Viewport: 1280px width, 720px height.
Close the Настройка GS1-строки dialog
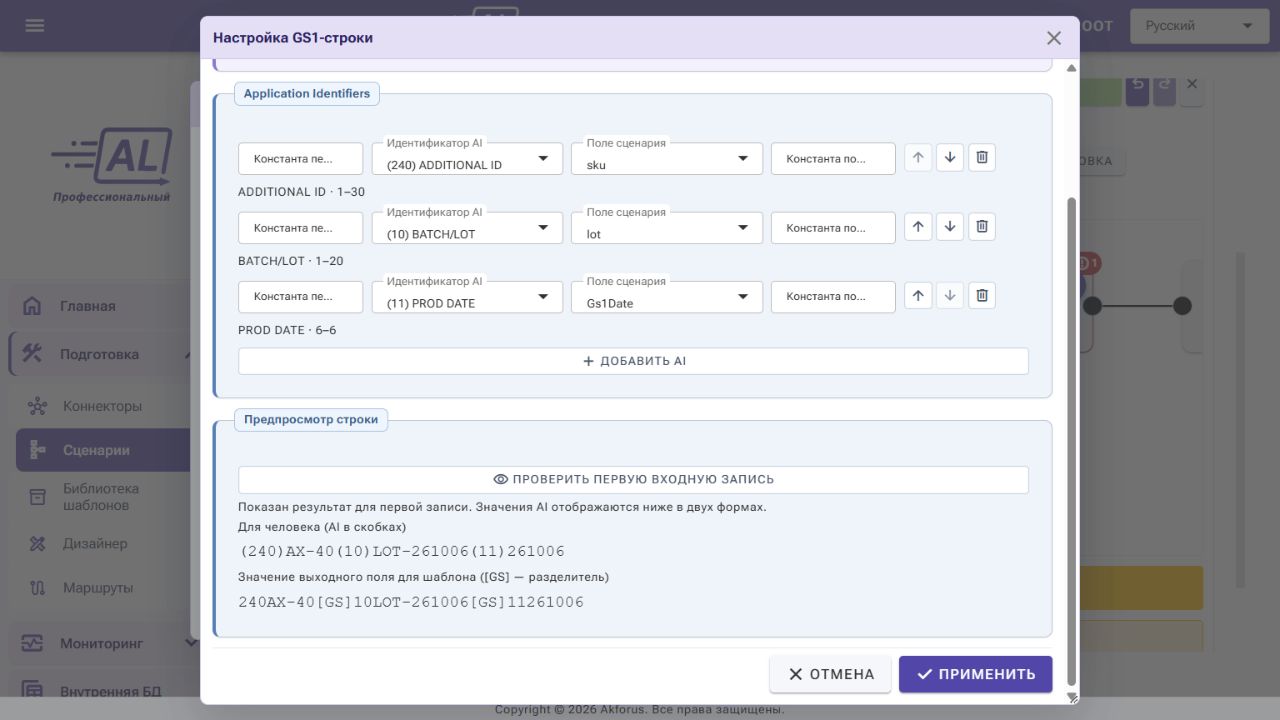[x=1053, y=38]
